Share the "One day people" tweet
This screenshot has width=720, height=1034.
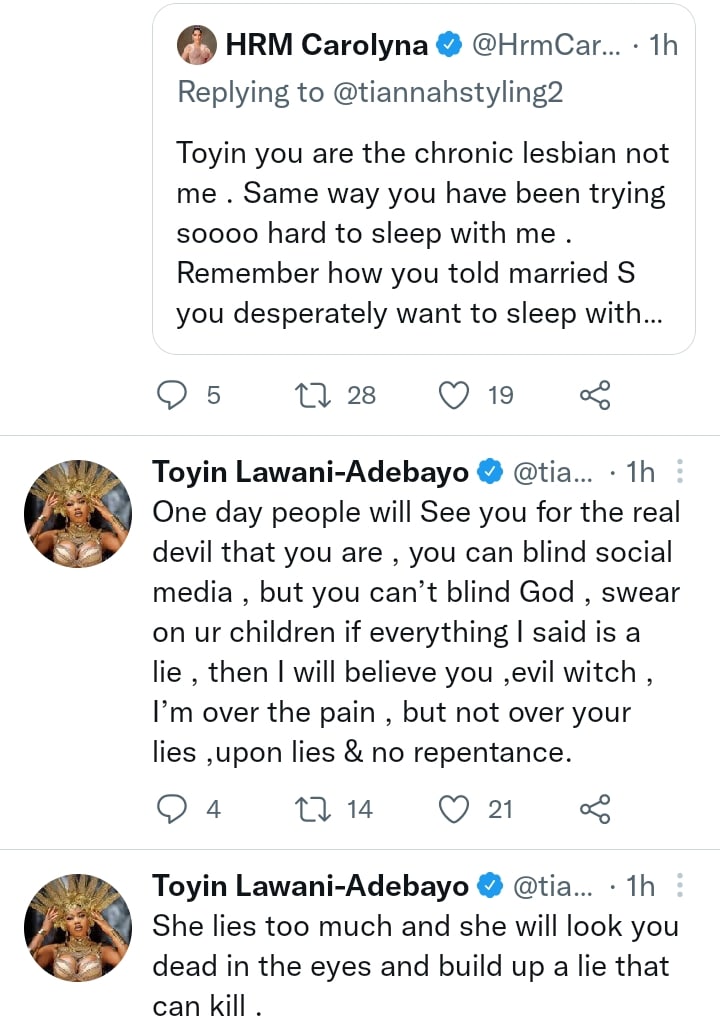(595, 809)
